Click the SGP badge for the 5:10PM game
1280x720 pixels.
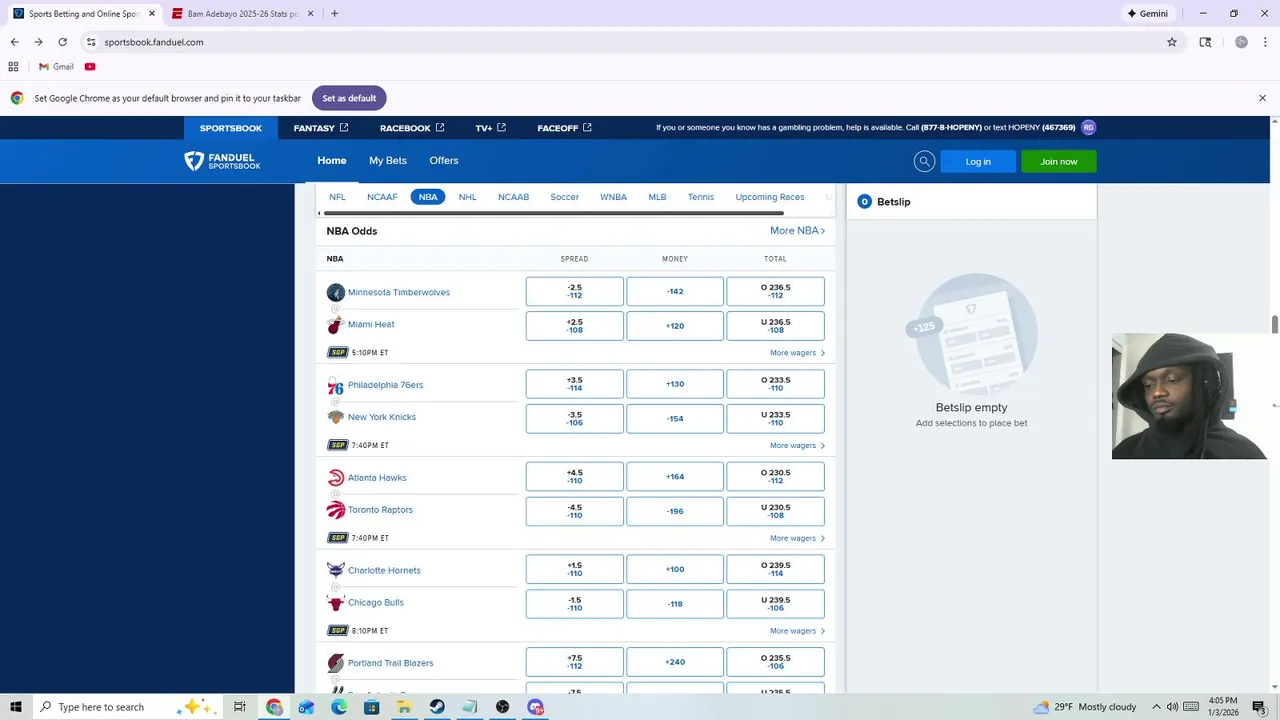point(337,353)
